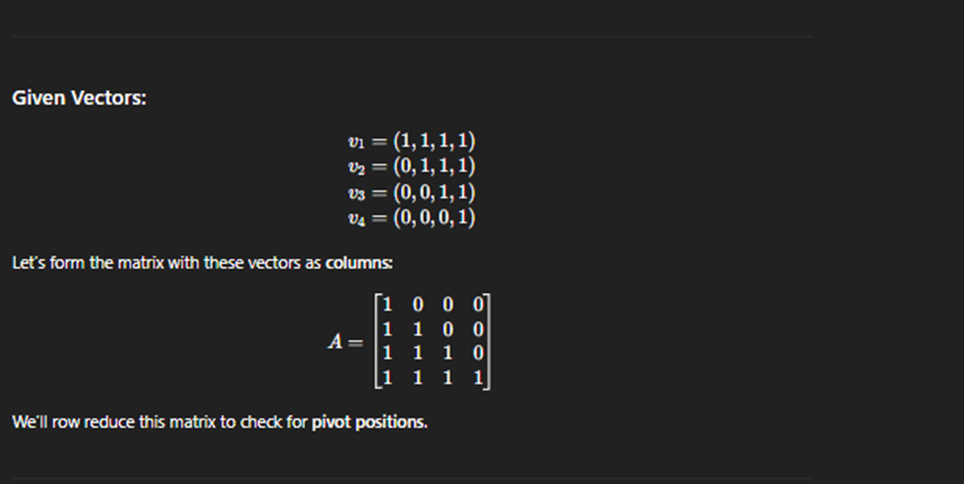Click the bold 'pivot positions' text
The width and height of the screenshot is (964, 484).
coord(369,422)
